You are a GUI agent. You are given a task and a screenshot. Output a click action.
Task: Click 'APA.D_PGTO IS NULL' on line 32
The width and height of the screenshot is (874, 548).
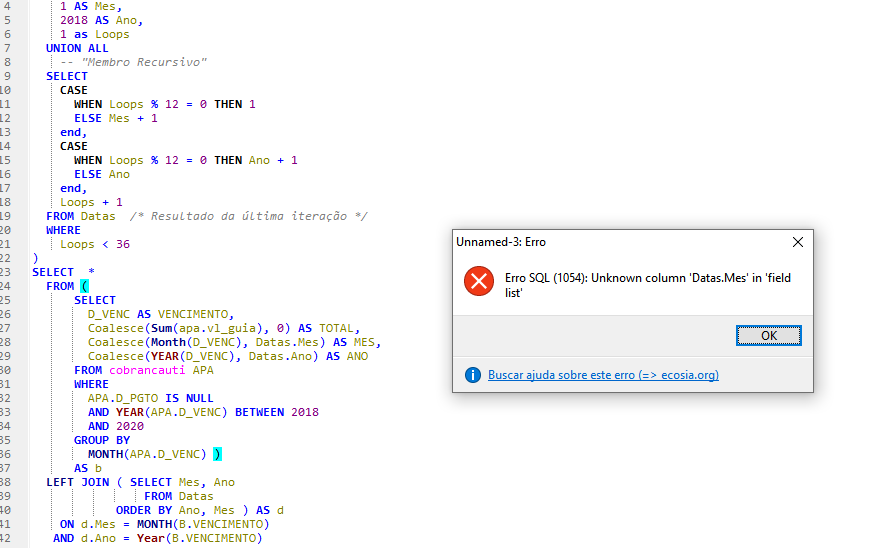(x=150, y=399)
